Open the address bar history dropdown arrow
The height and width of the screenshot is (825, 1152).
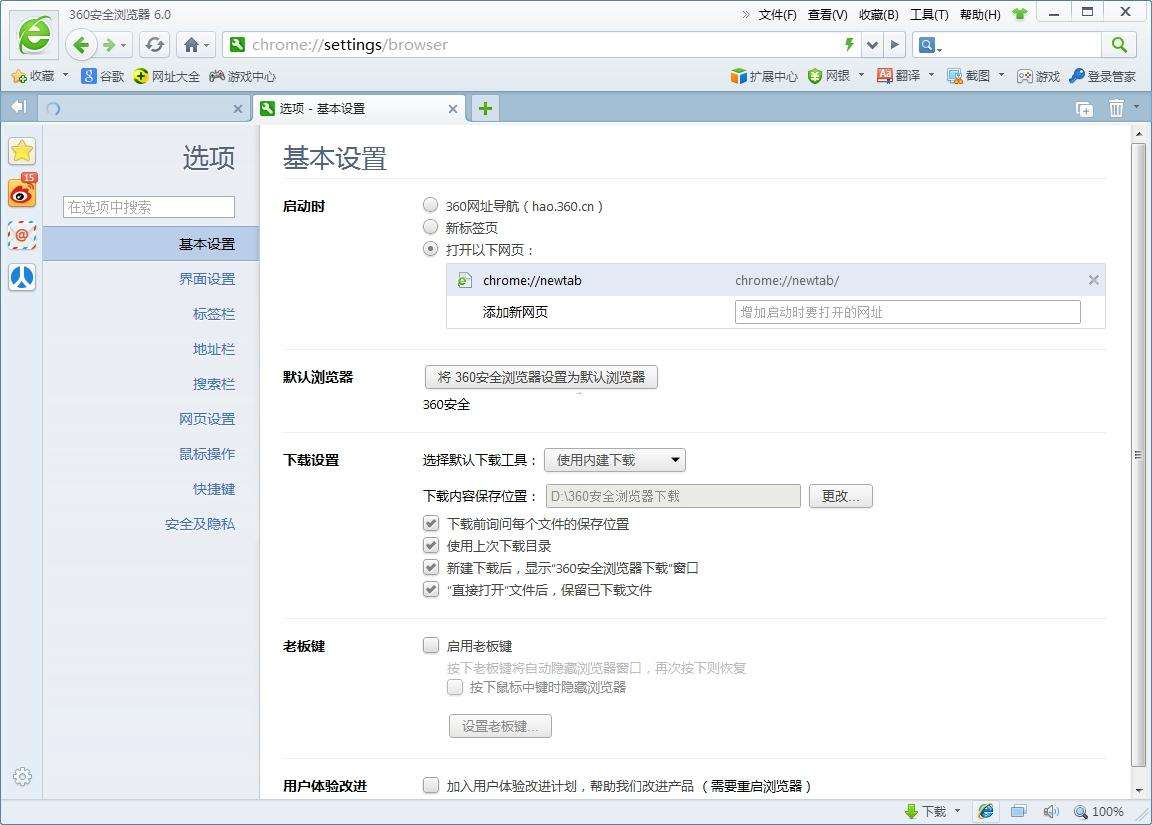[872, 45]
